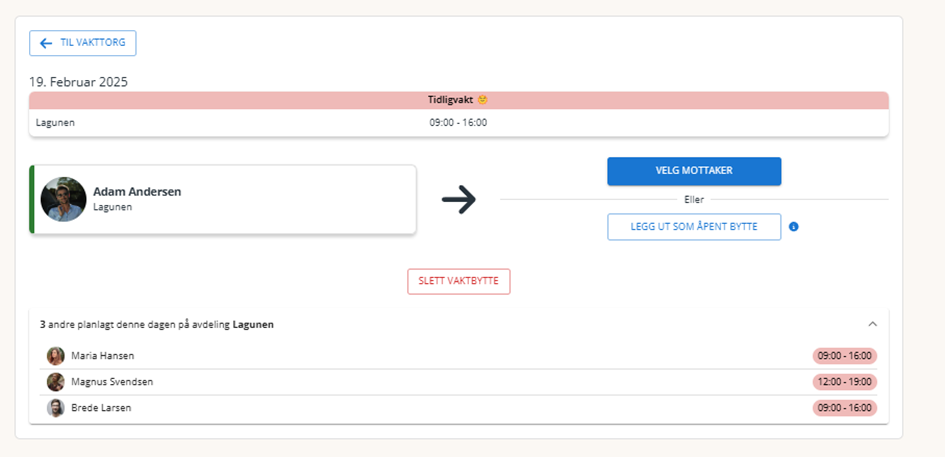The image size is (945, 457).
Task: Click Maria Hansen's 09:00 - 16:00 shift badge
Action: [844, 356]
